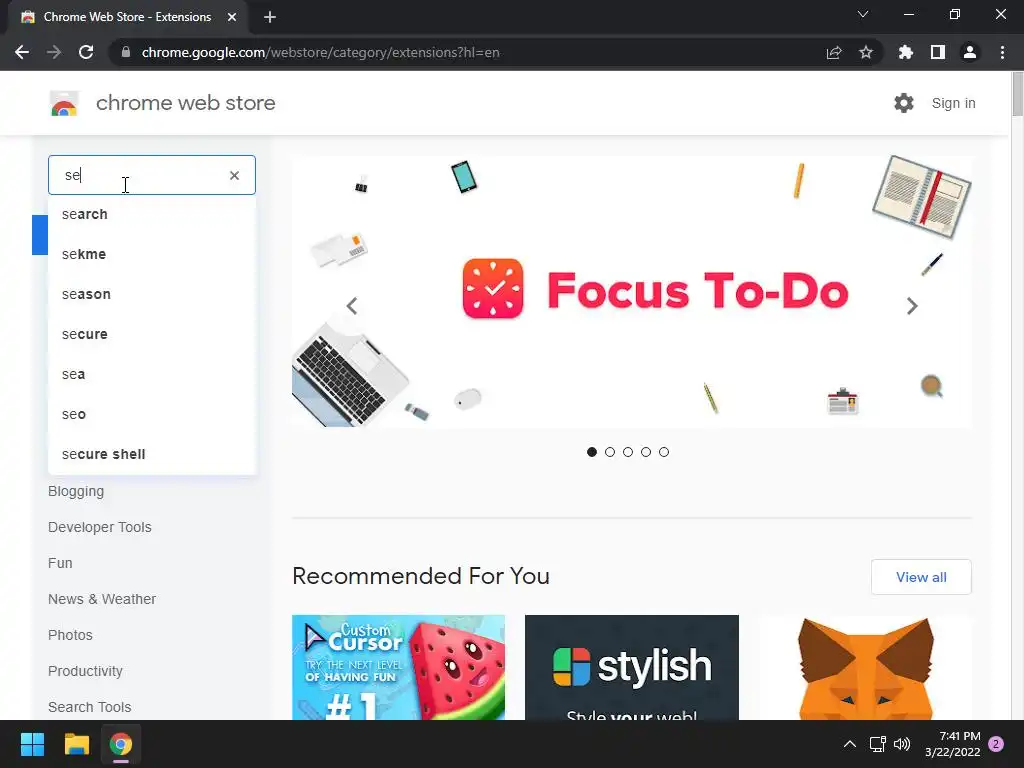Image resolution: width=1024 pixels, height=768 pixels.
Task: Choose the "sekme" suggestion
Action: click(x=152, y=254)
